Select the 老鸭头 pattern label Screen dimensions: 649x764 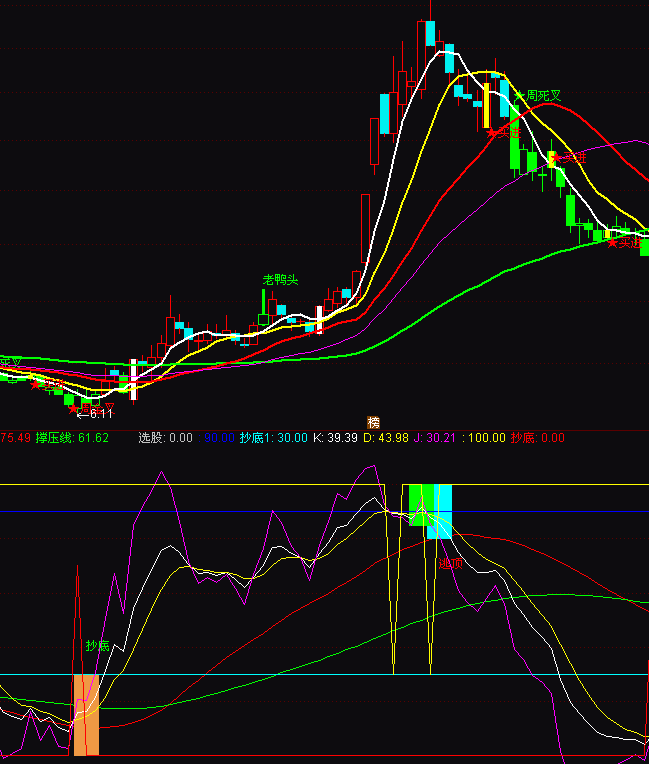280,280
